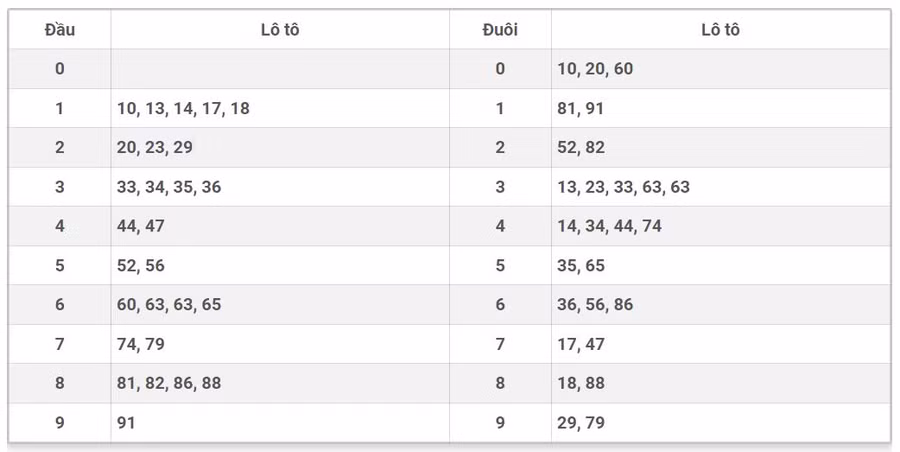
Task: Click the "33, 34, 35, 36" cell
Action: pyautogui.click(x=169, y=187)
